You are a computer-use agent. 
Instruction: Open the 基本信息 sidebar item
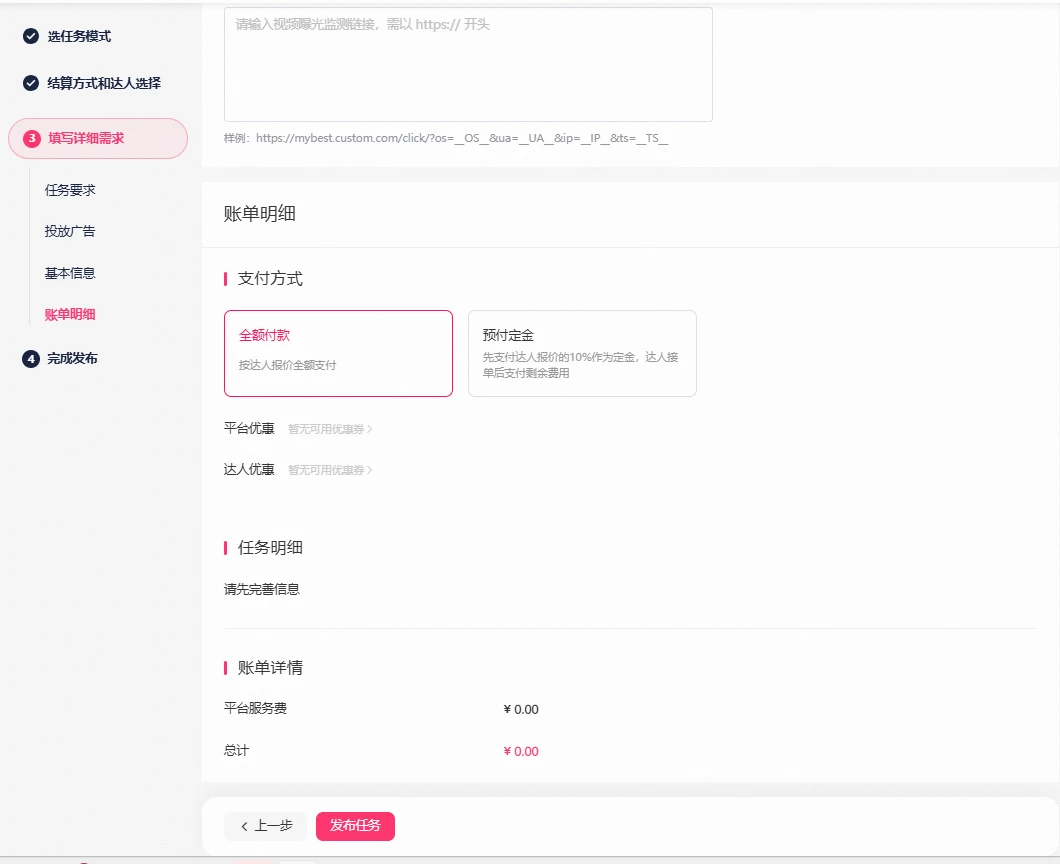70,273
